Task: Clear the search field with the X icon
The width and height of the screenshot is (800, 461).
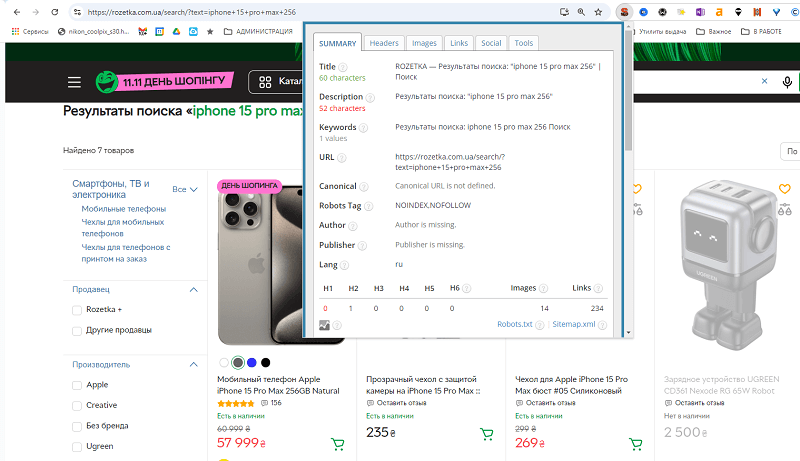Action: coord(764,81)
